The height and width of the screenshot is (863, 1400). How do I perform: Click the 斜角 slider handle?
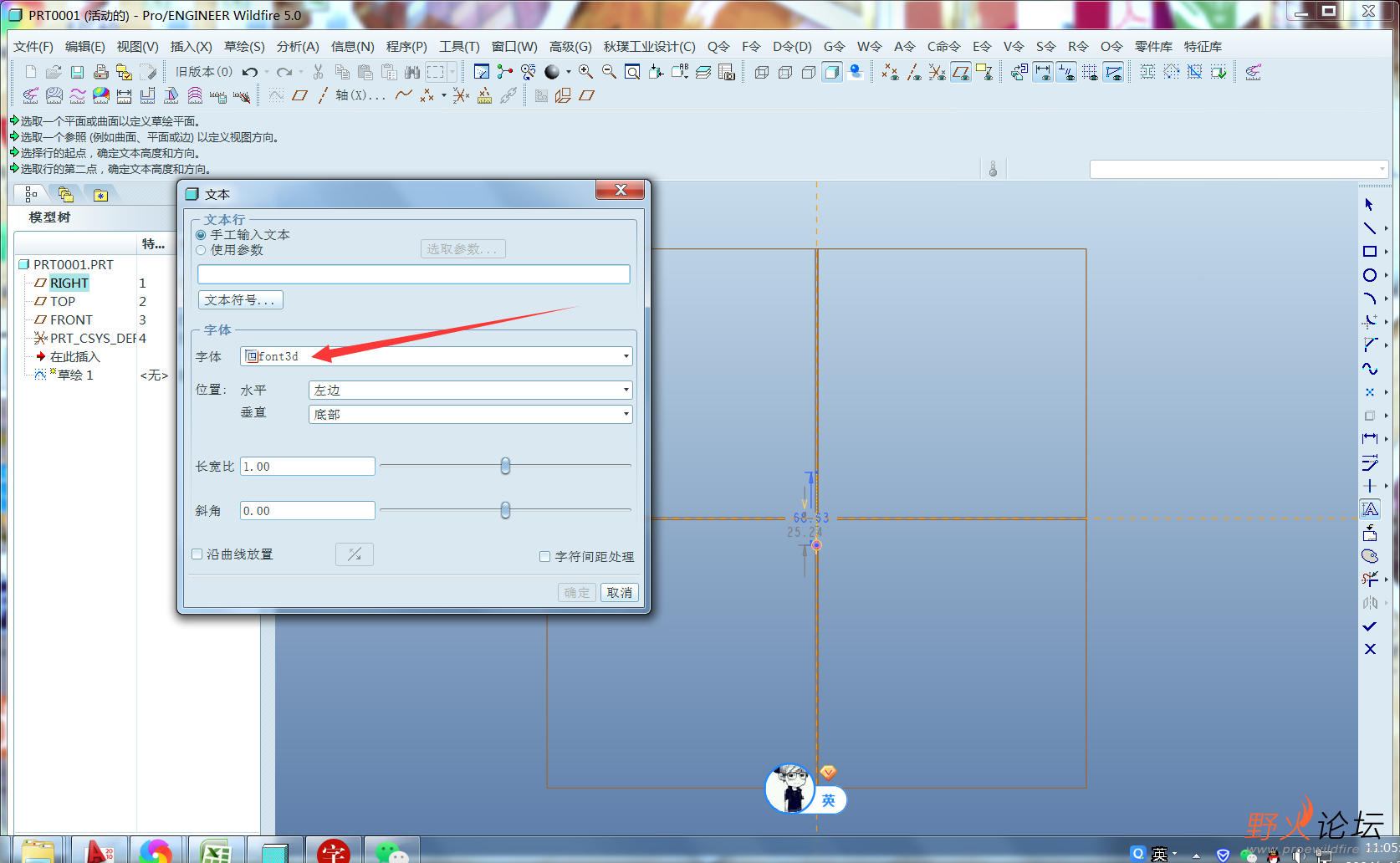(x=505, y=510)
